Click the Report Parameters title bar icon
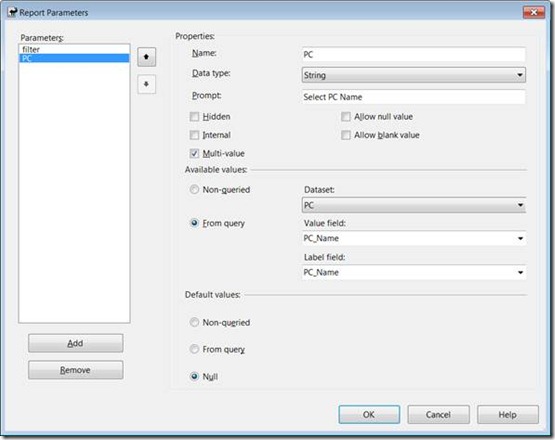The image size is (555, 440). click(12, 12)
